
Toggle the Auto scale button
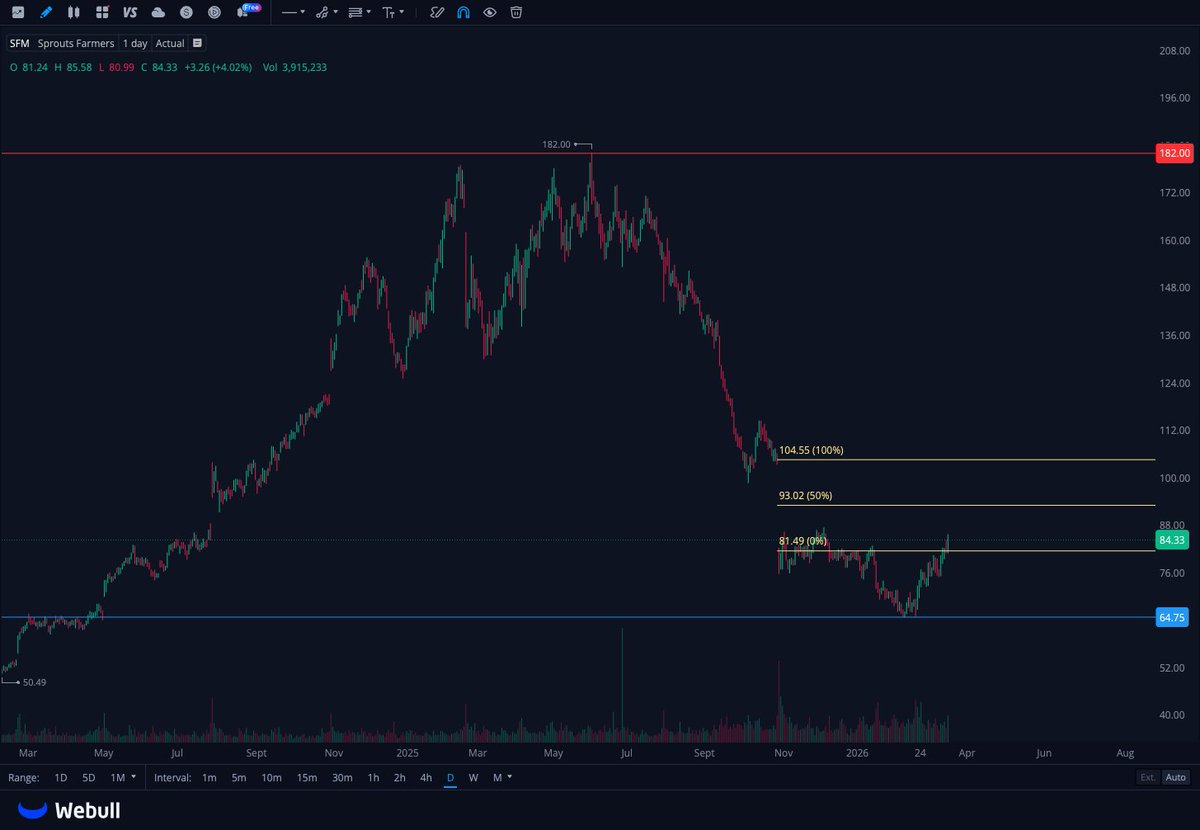coord(1176,777)
